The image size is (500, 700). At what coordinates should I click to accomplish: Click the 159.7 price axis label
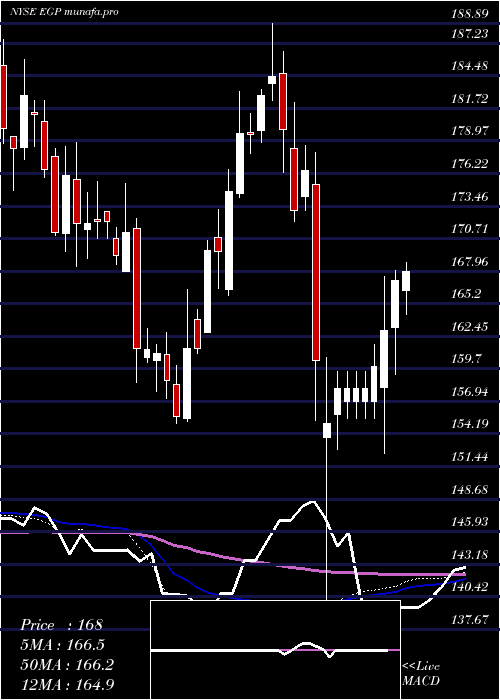[x=465, y=359]
